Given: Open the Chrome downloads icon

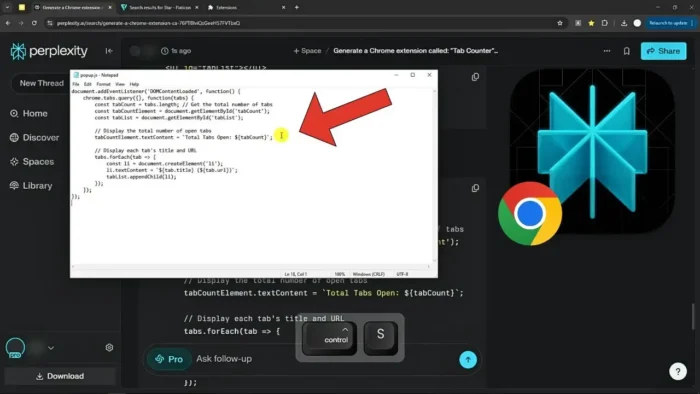Looking at the screenshot, I should coord(624,23).
